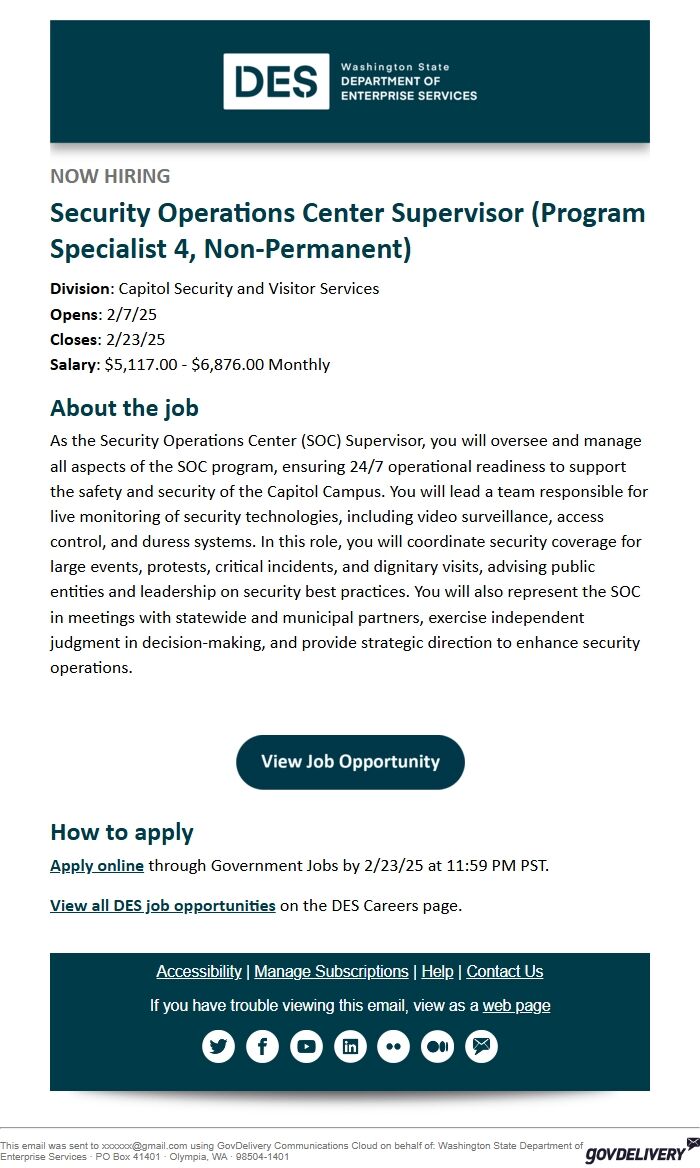Open the Flickr two-dot icon
This screenshot has height=1168, width=700.
point(394,1047)
